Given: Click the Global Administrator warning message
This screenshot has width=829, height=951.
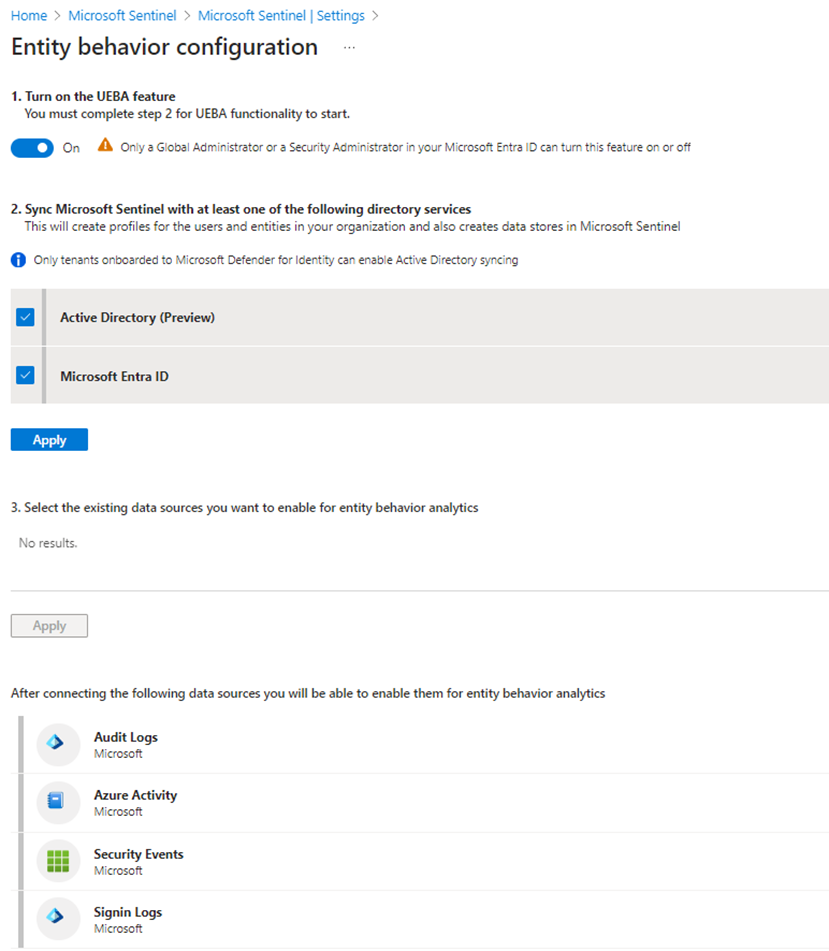Looking at the screenshot, I should [x=405, y=147].
